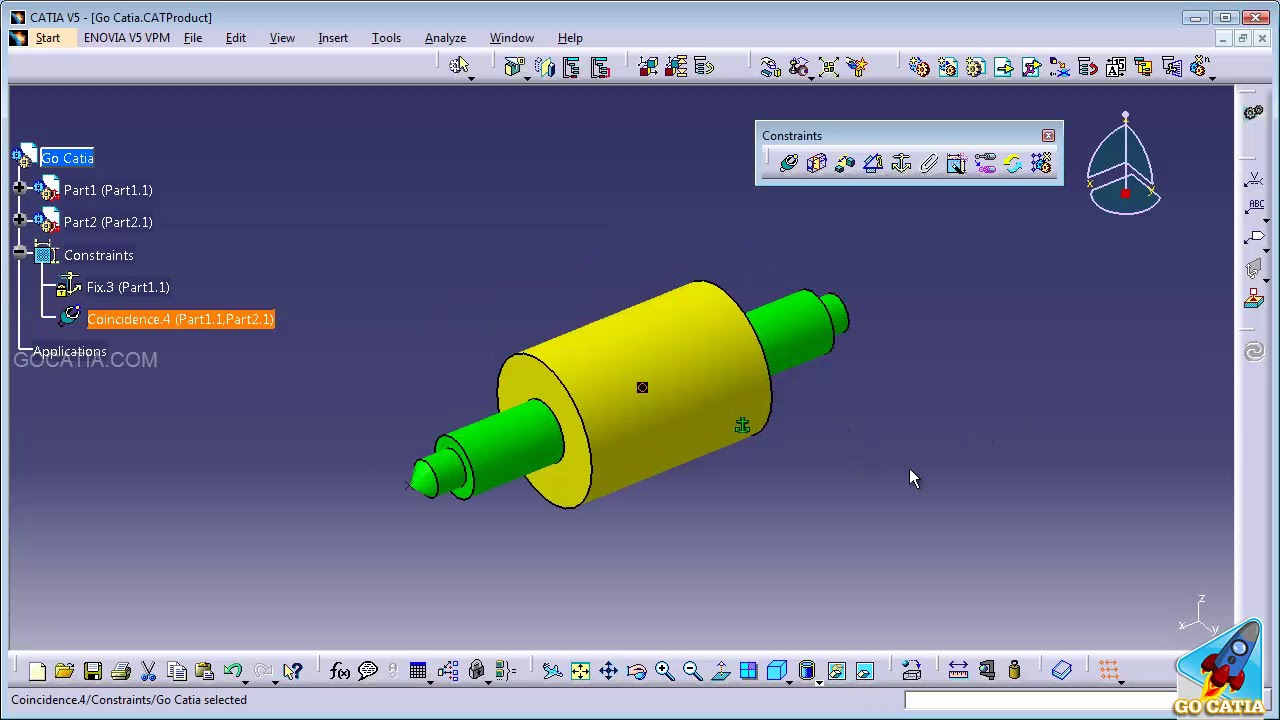This screenshot has width=1280, height=720.
Task: Click the Measure Inertia weight icon
Action: [x=1014, y=671]
